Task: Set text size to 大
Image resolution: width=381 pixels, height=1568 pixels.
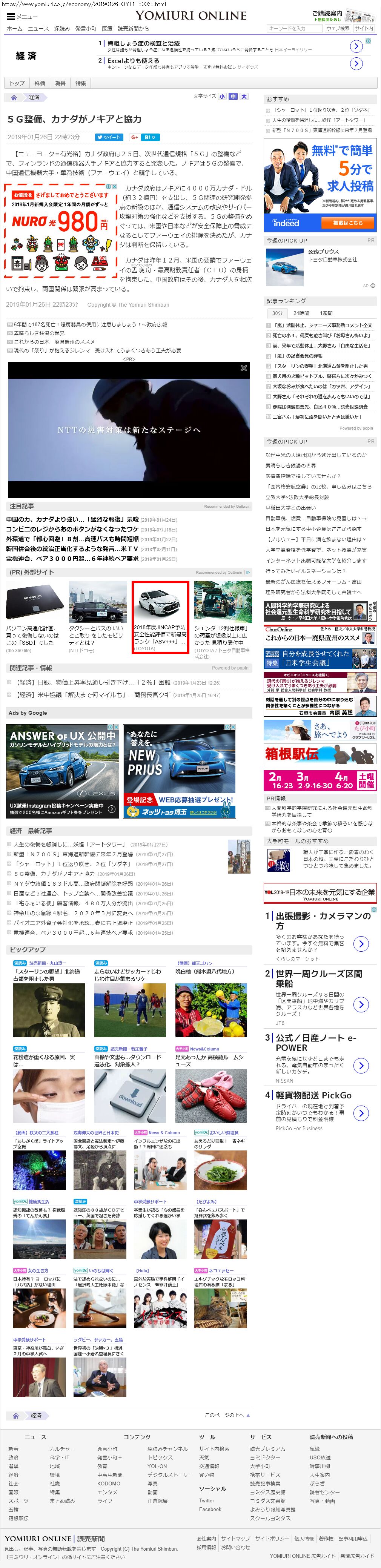Action: tap(244, 96)
